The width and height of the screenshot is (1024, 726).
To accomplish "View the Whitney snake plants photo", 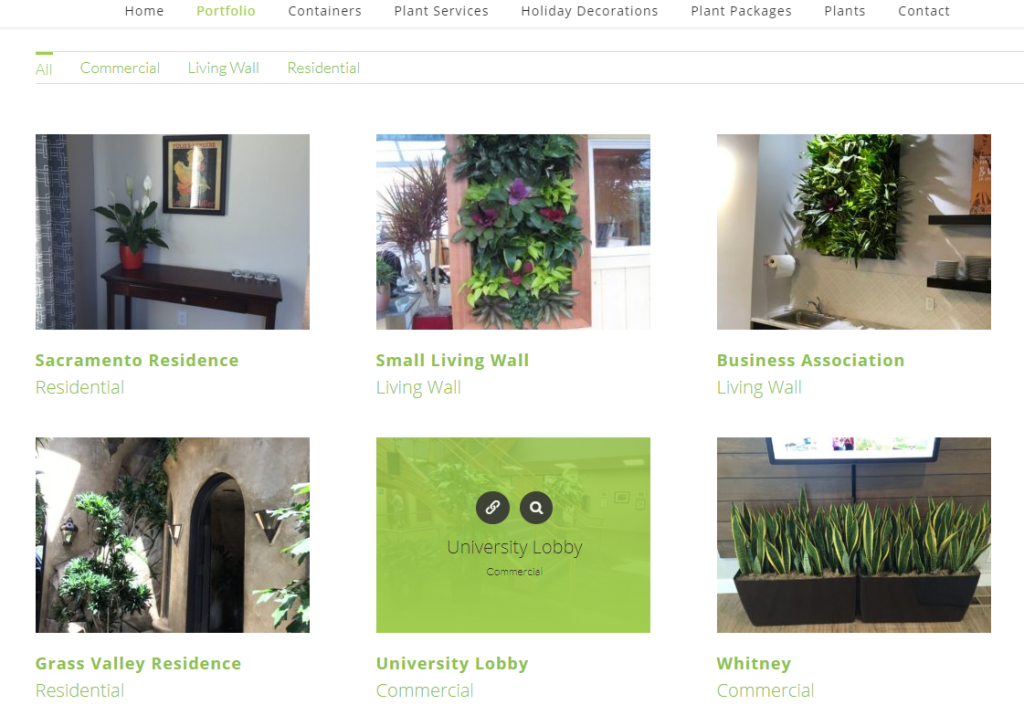I will (x=854, y=535).
